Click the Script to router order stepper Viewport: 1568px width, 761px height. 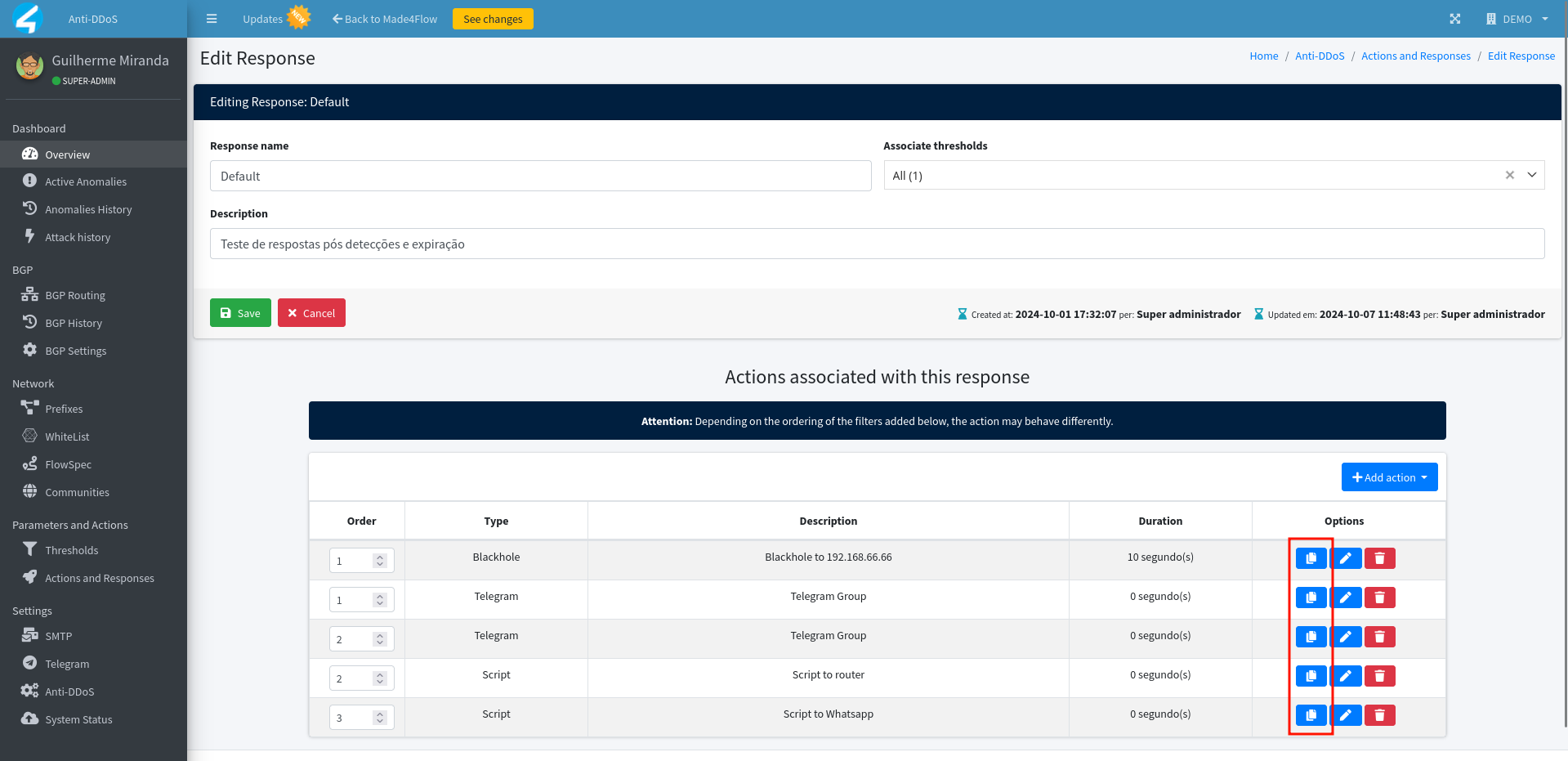tap(380, 678)
